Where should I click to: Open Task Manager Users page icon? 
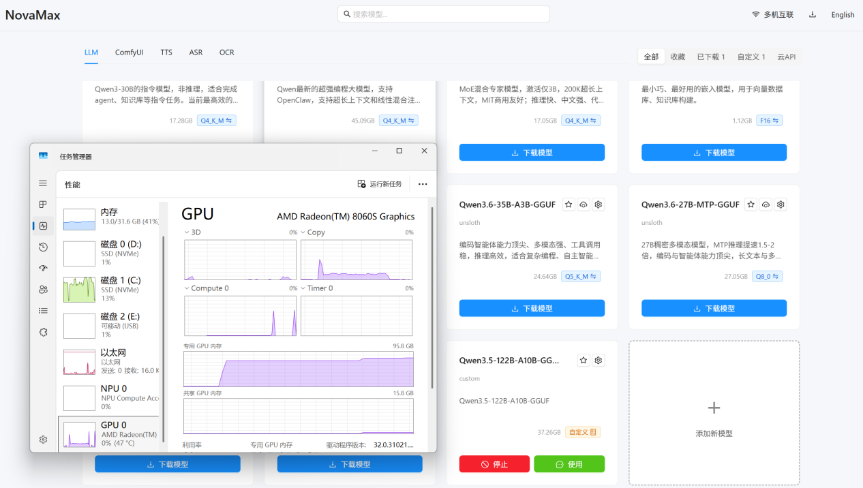click(43, 289)
